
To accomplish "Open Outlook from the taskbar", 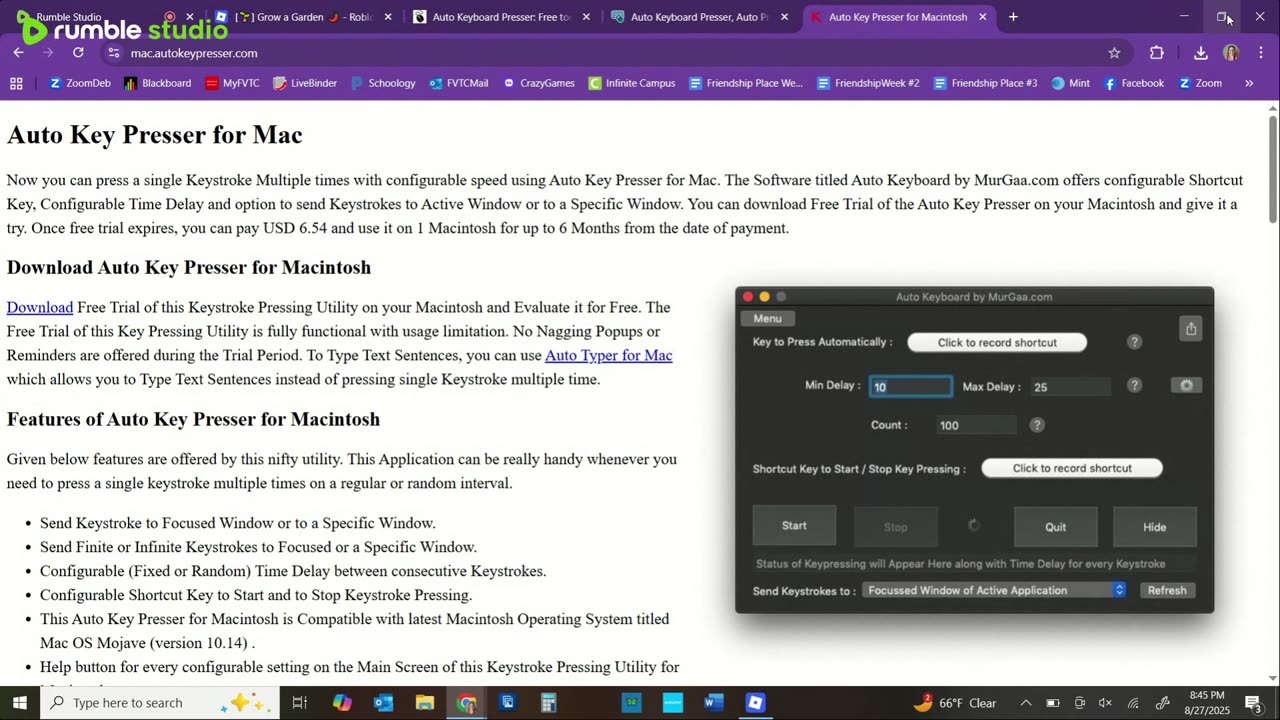I will coord(383,702).
